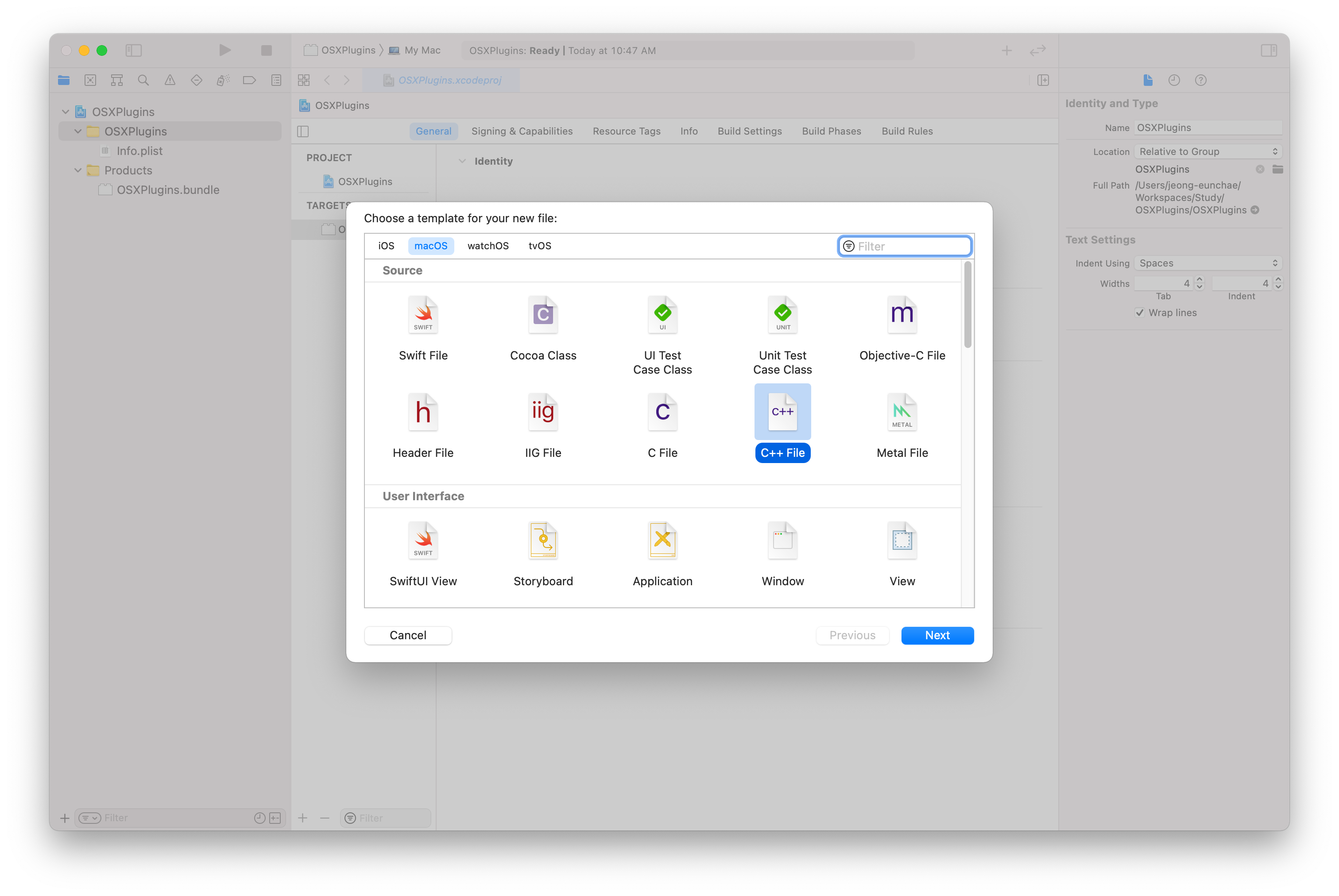The height and width of the screenshot is (896, 1339).
Task: Open the Location Relative to Group dropdown
Action: 1207,151
